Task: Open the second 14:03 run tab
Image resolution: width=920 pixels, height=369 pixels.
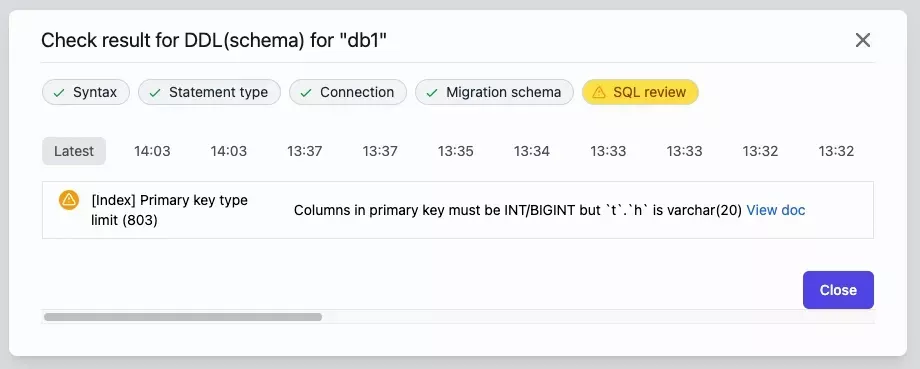Action: click(x=229, y=151)
